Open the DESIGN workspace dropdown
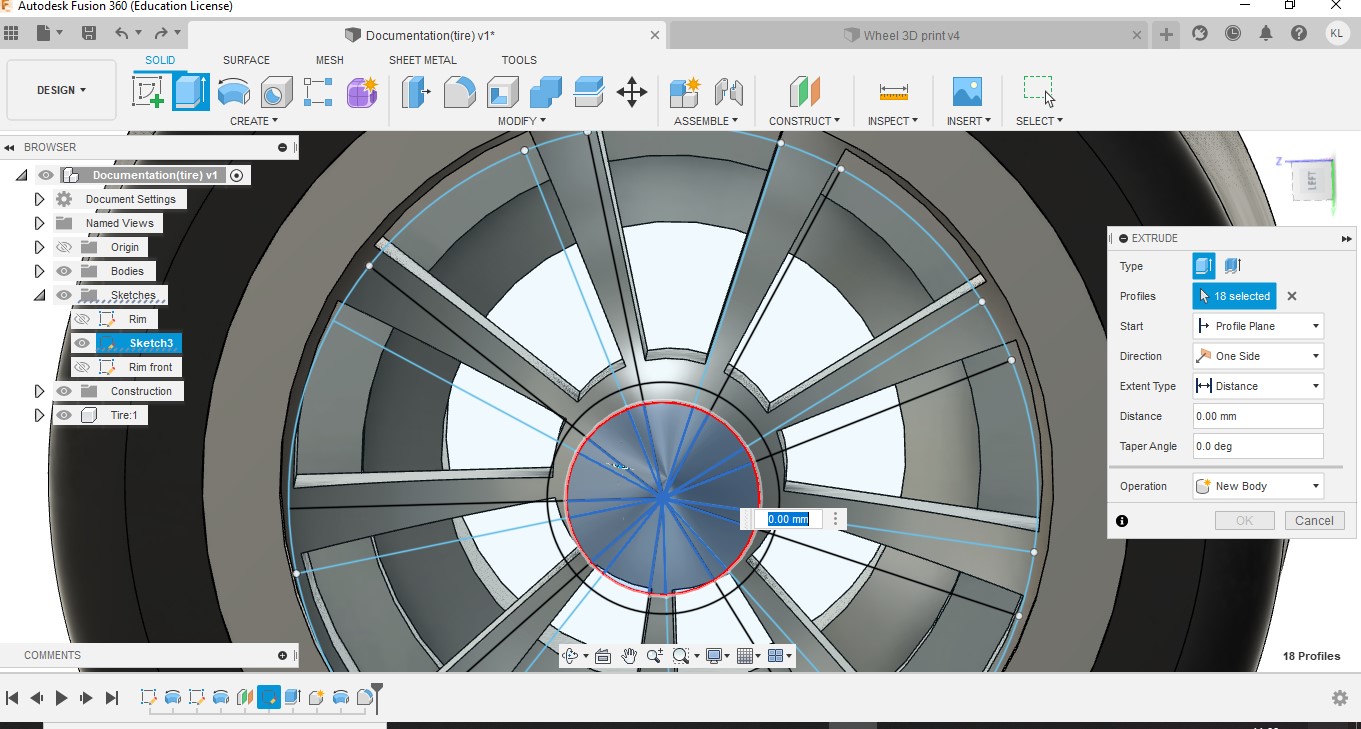This screenshot has height=729, width=1361. click(62, 90)
